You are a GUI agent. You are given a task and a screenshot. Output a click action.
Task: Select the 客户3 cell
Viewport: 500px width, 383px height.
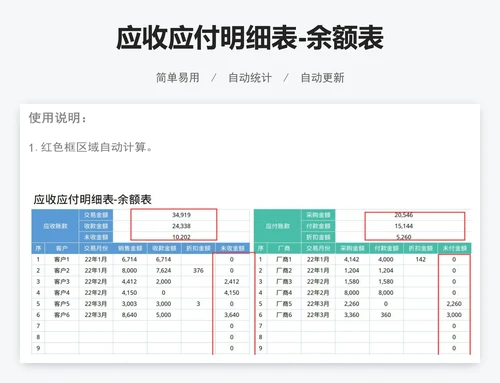click(62, 282)
